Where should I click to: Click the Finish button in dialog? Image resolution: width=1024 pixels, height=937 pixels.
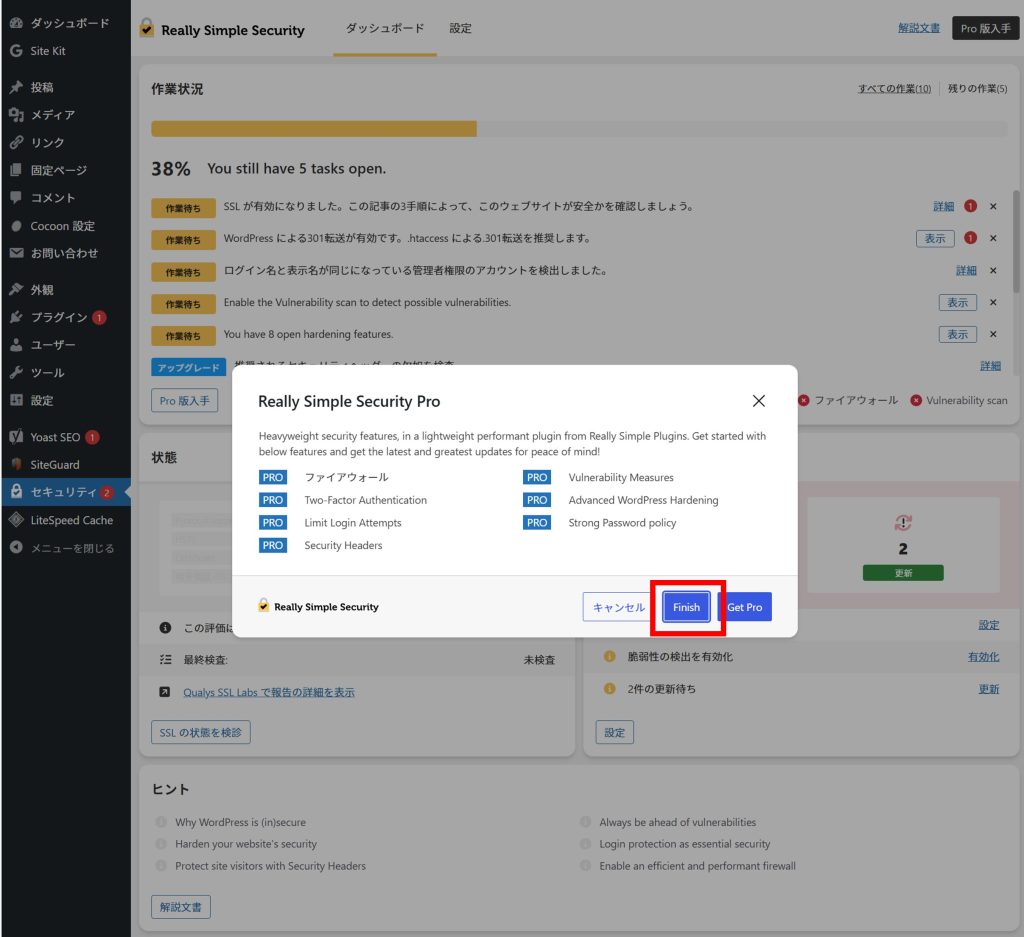click(686, 607)
